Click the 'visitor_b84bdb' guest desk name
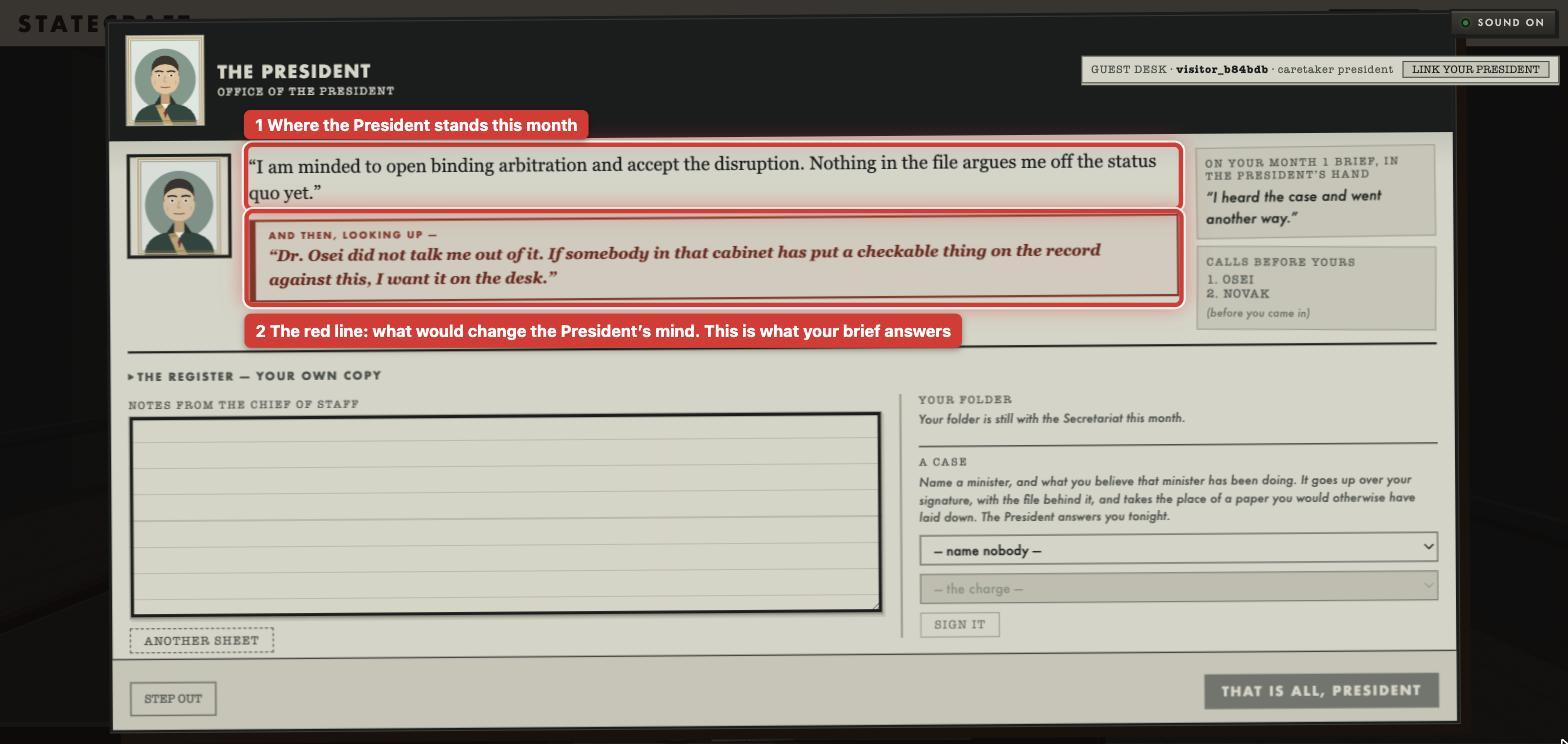The height and width of the screenshot is (744, 1568). click(x=1222, y=69)
